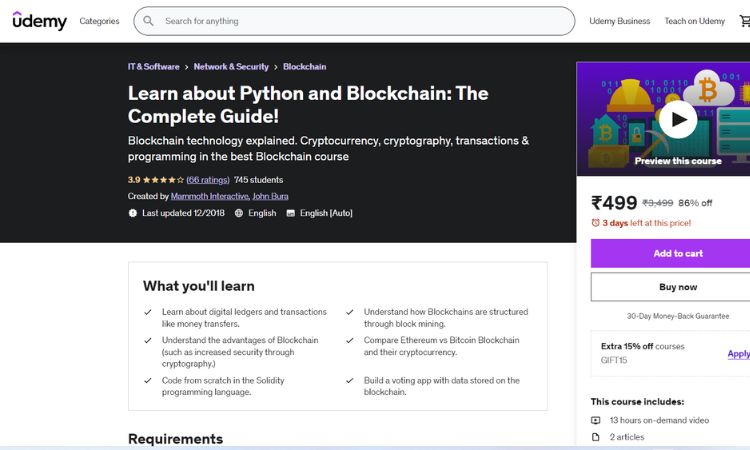
Task: Open Udemy Business link
Action: point(619,21)
